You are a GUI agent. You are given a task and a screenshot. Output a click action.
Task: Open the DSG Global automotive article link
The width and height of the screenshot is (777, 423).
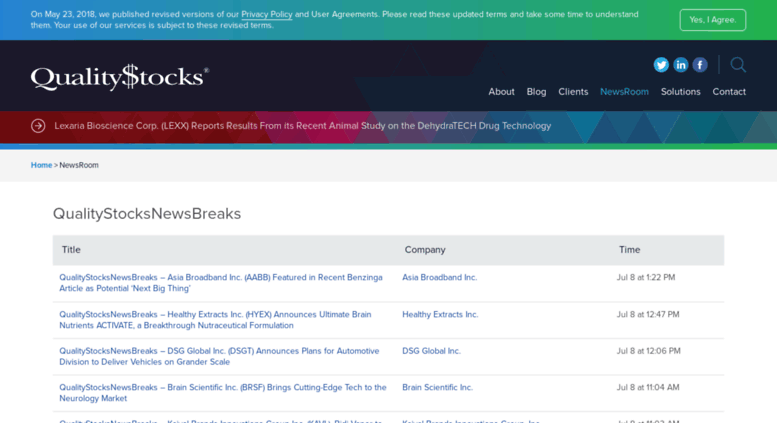(219, 356)
